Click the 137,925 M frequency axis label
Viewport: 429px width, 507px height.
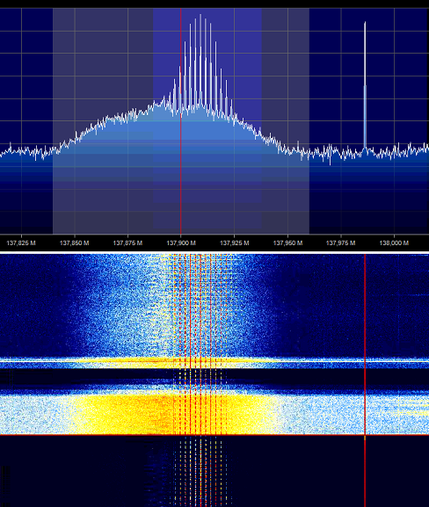pyautogui.click(x=234, y=243)
